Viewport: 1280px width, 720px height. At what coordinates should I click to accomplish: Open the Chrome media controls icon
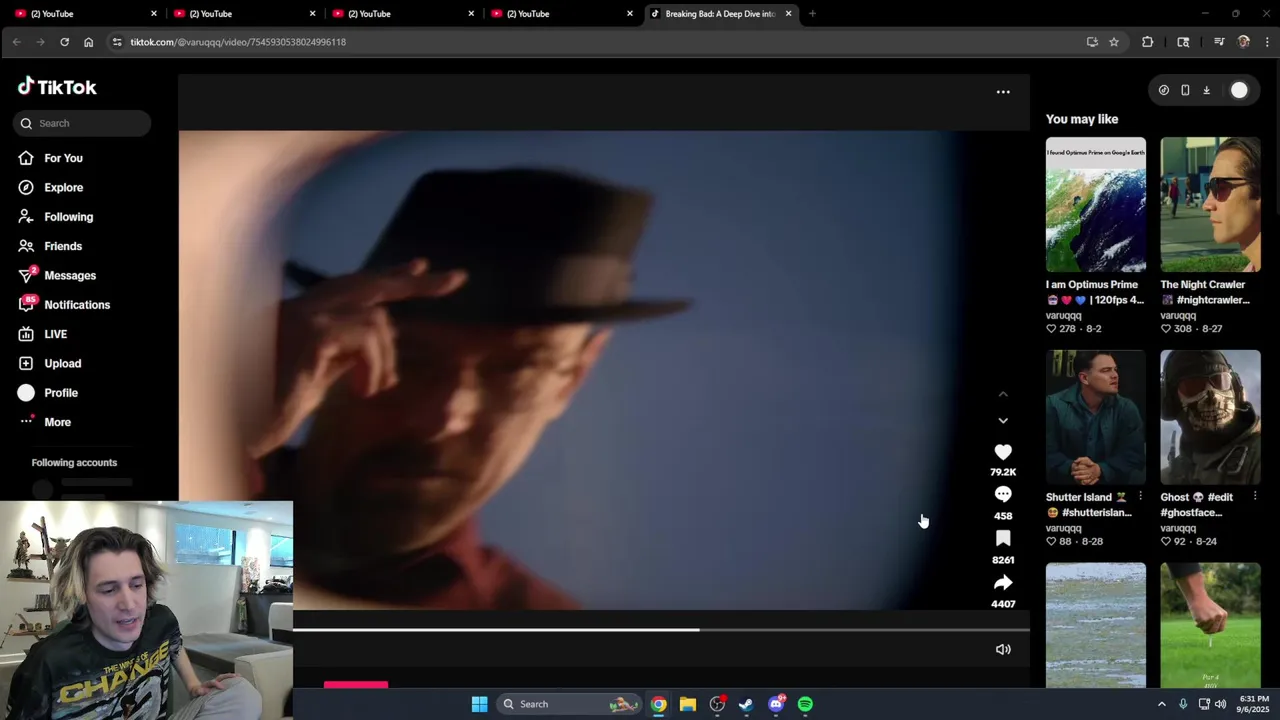point(1219,42)
